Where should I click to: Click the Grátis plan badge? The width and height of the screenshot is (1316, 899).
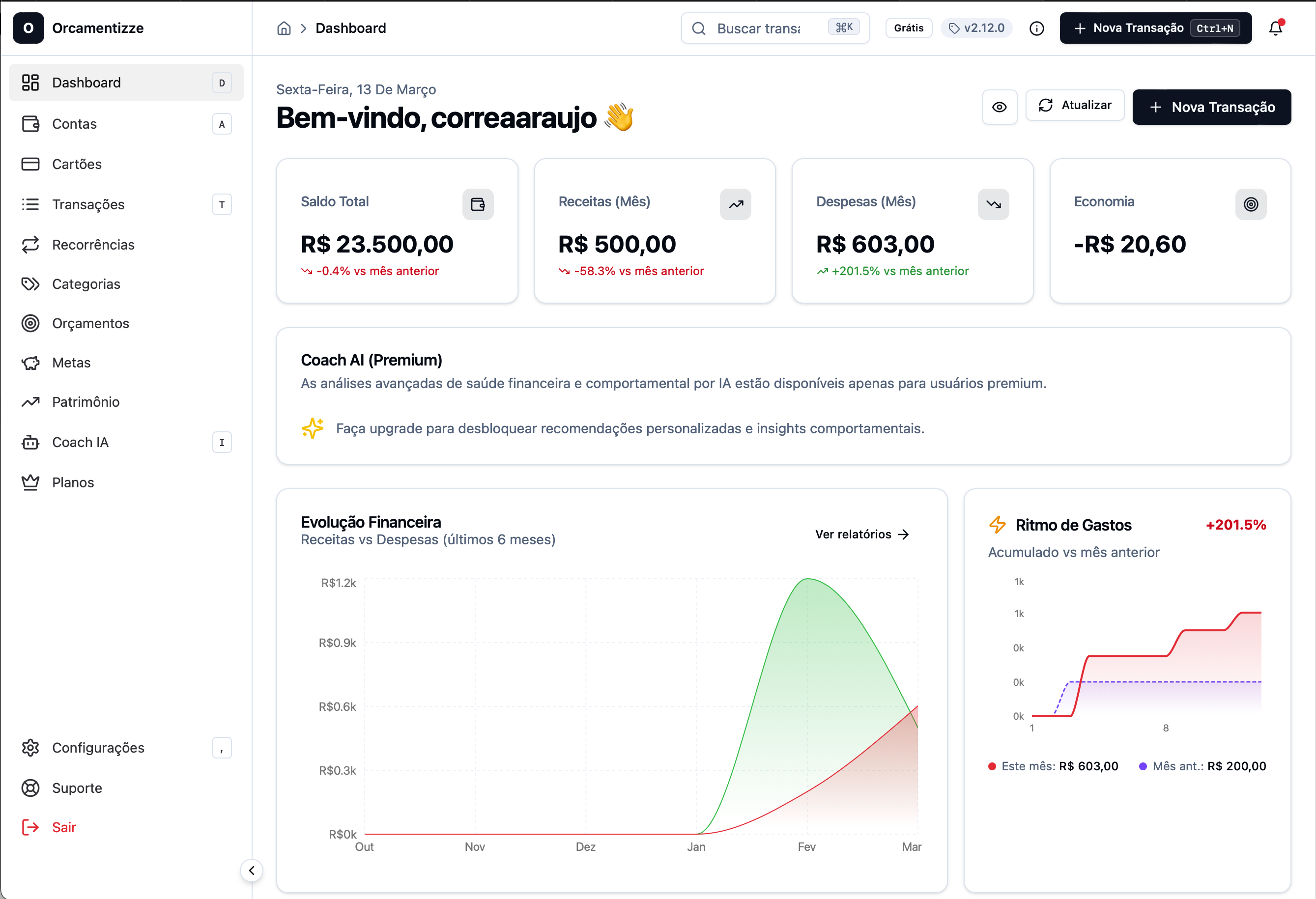[908, 28]
